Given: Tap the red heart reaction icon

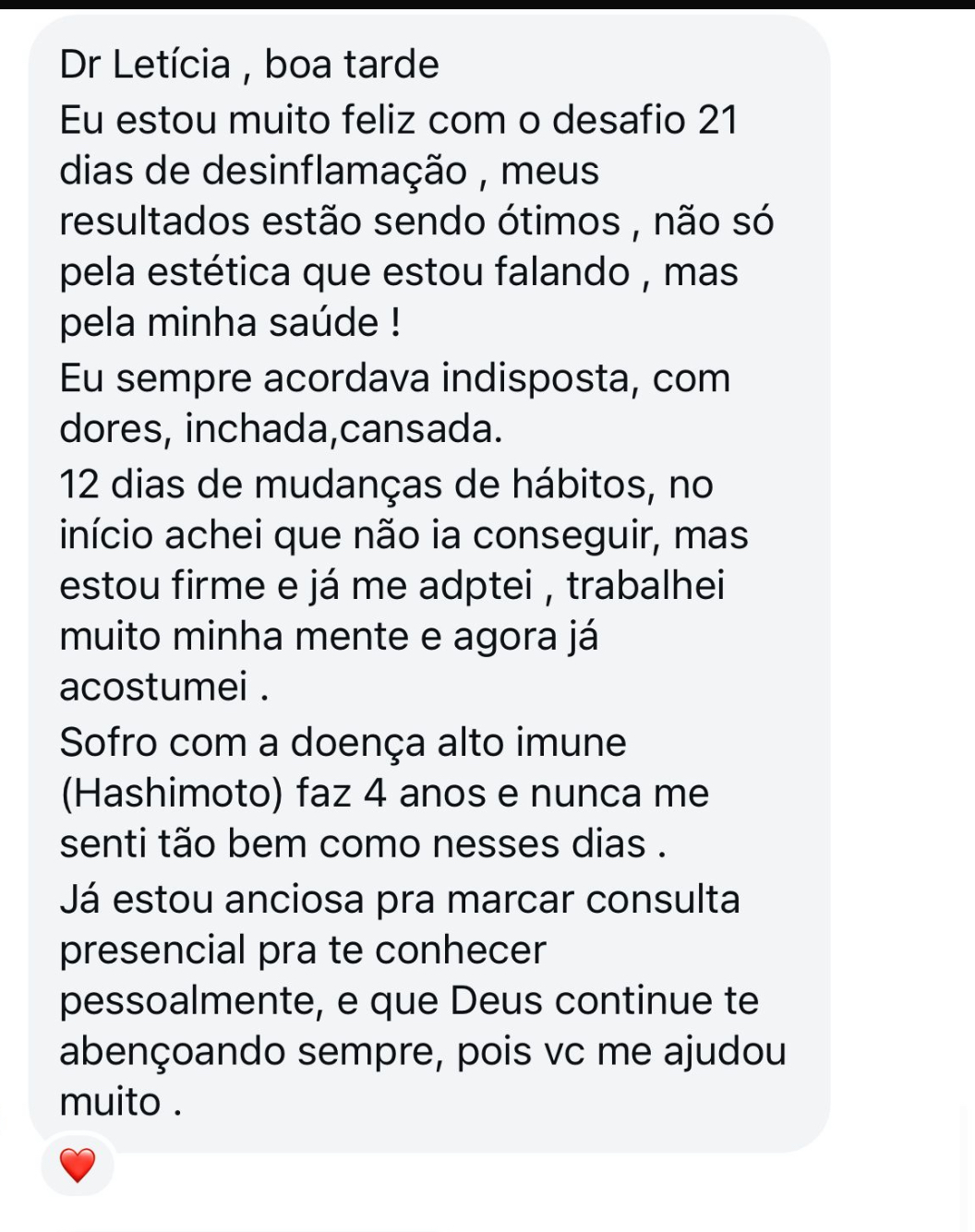Looking at the screenshot, I should pyautogui.click(x=78, y=1165).
